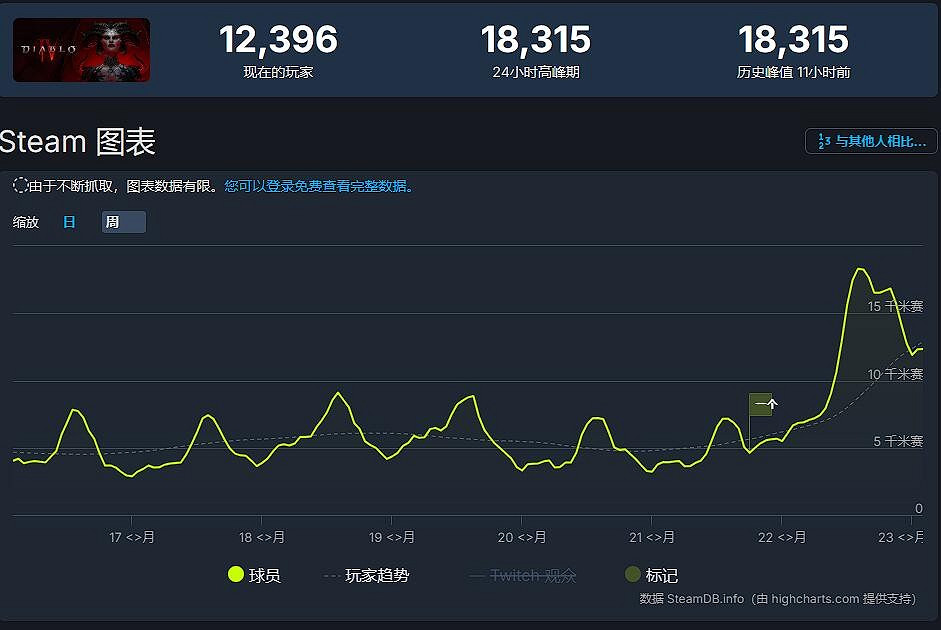The height and width of the screenshot is (630, 941).
Task: Click the Twitch 观众 legend line icon
Action: [479, 575]
